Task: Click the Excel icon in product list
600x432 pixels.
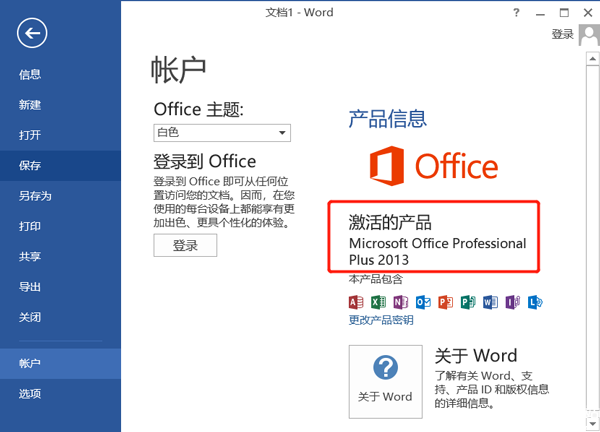Action: coord(378,302)
